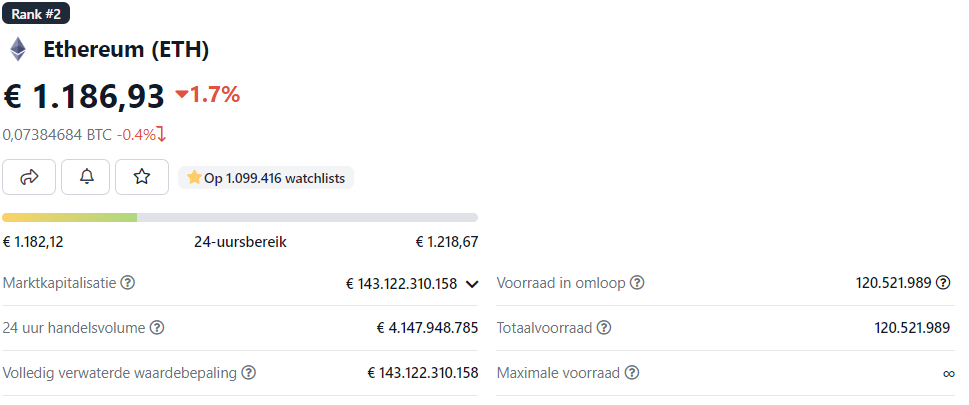Click info icon next to 120.521.989 circulating value
969x405 pixels.
pos(942,283)
